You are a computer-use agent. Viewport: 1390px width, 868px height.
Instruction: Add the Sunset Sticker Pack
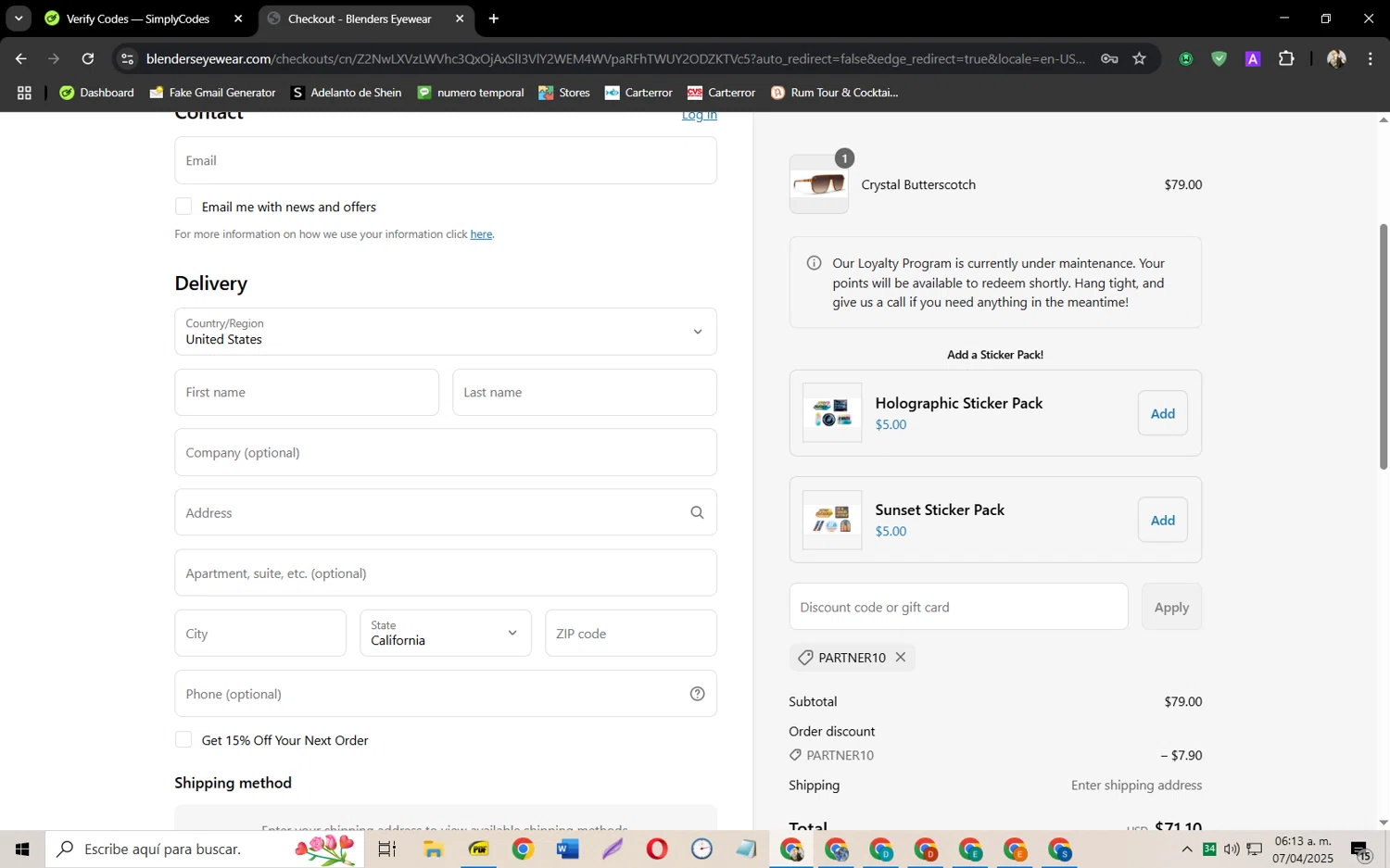click(x=1163, y=520)
